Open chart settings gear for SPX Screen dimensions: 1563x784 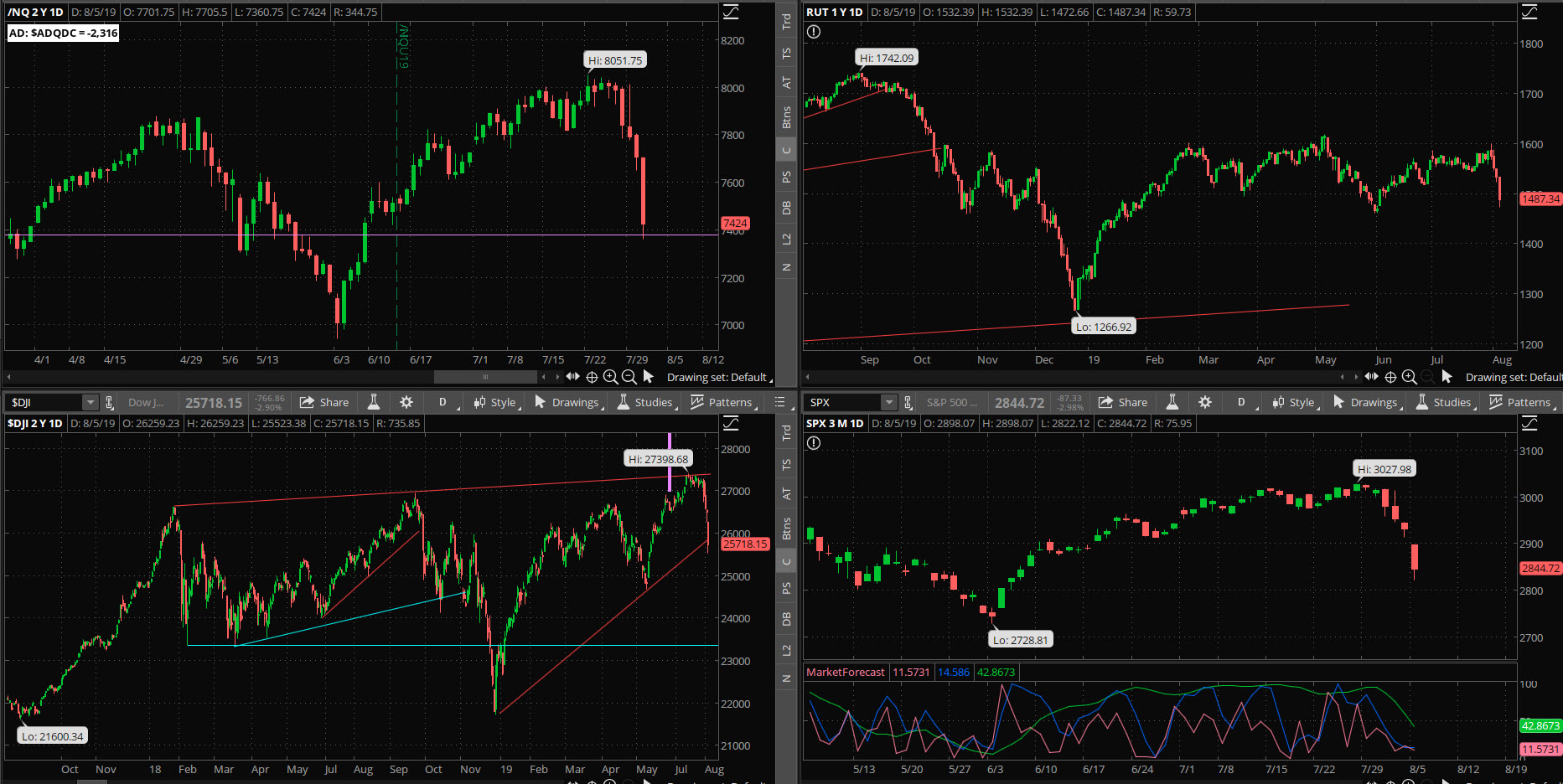point(1205,402)
